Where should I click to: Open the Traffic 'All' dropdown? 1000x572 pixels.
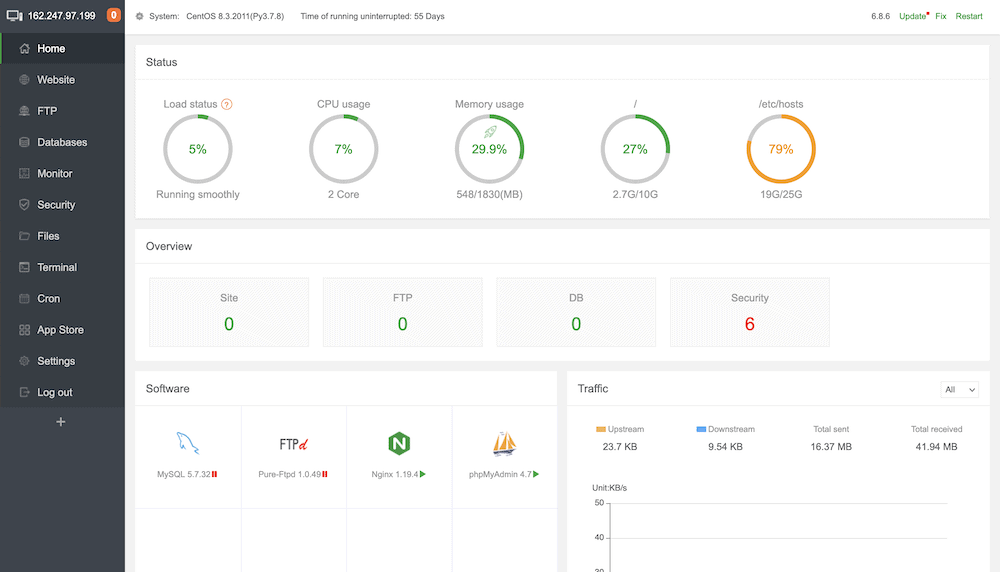pyautogui.click(x=959, y=390)
